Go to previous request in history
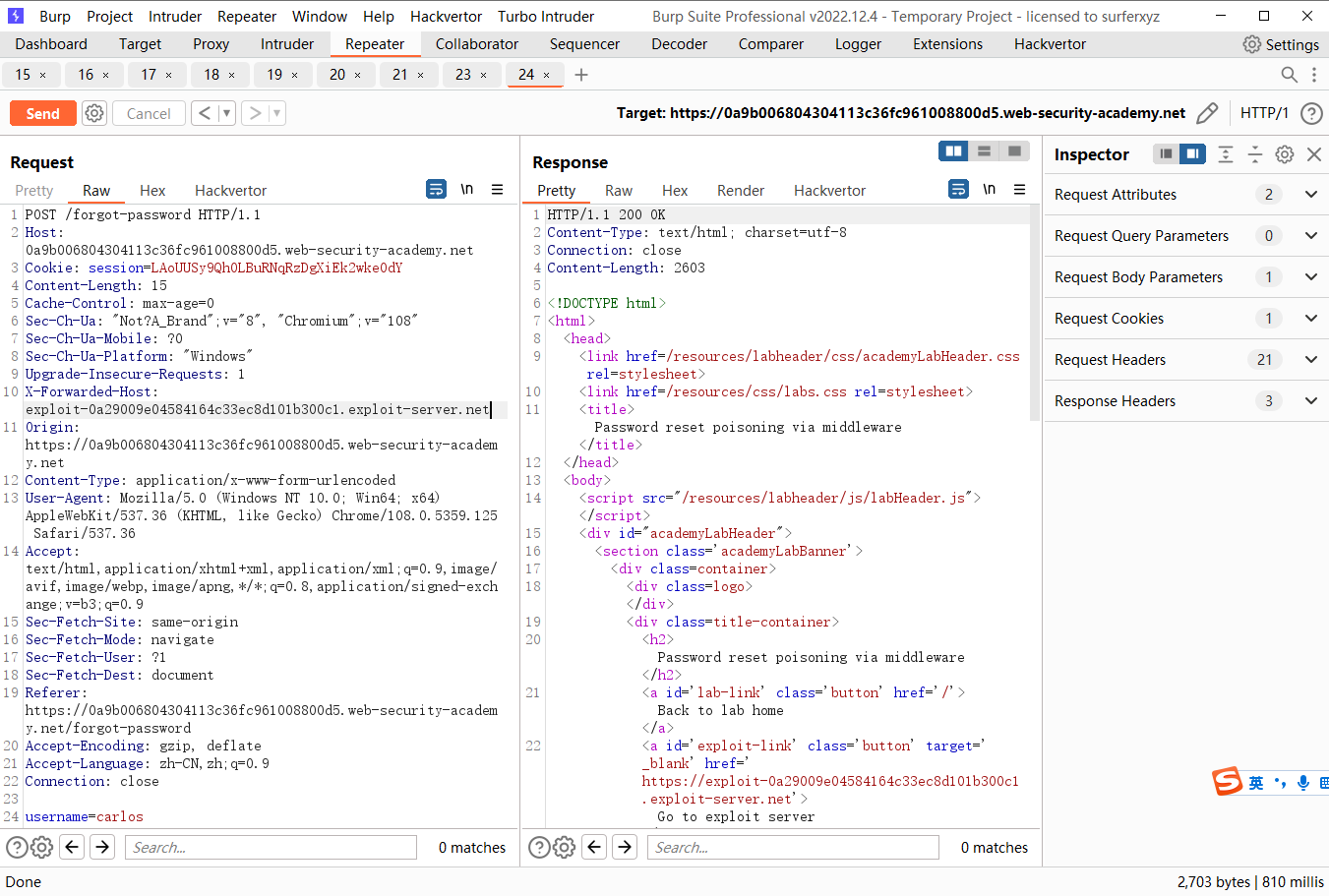Viewport: 1329px width, 896px height. coord(205,113)
